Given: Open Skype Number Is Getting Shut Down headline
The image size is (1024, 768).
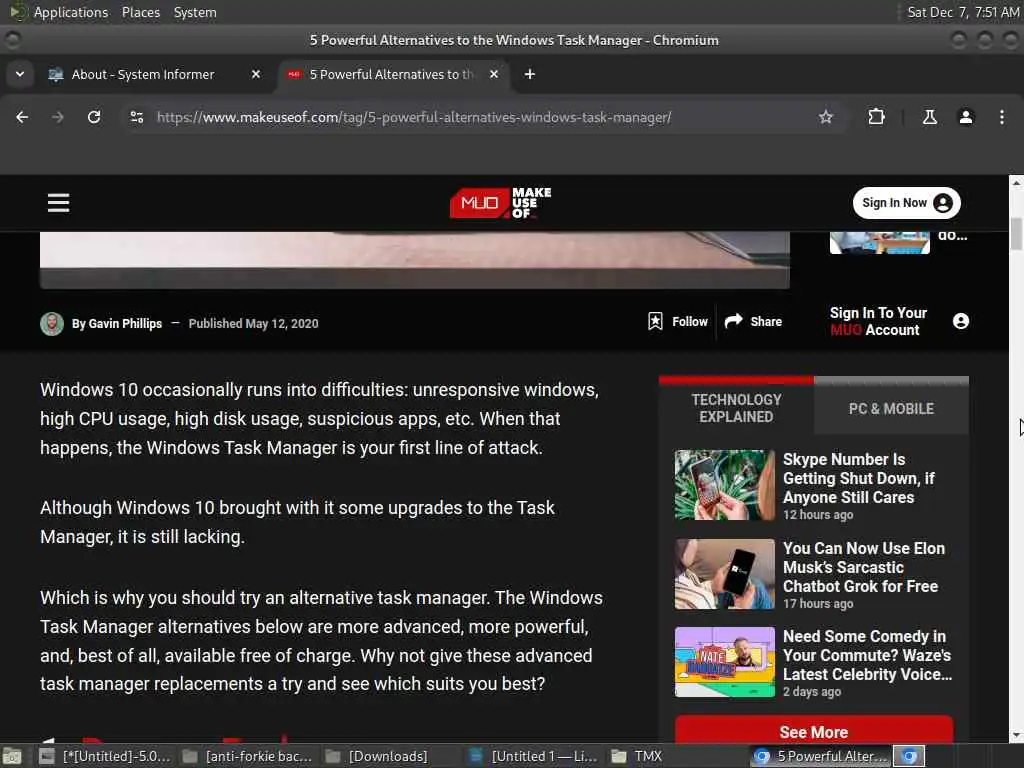Looking at the screenshot, I should coord(858,478).
